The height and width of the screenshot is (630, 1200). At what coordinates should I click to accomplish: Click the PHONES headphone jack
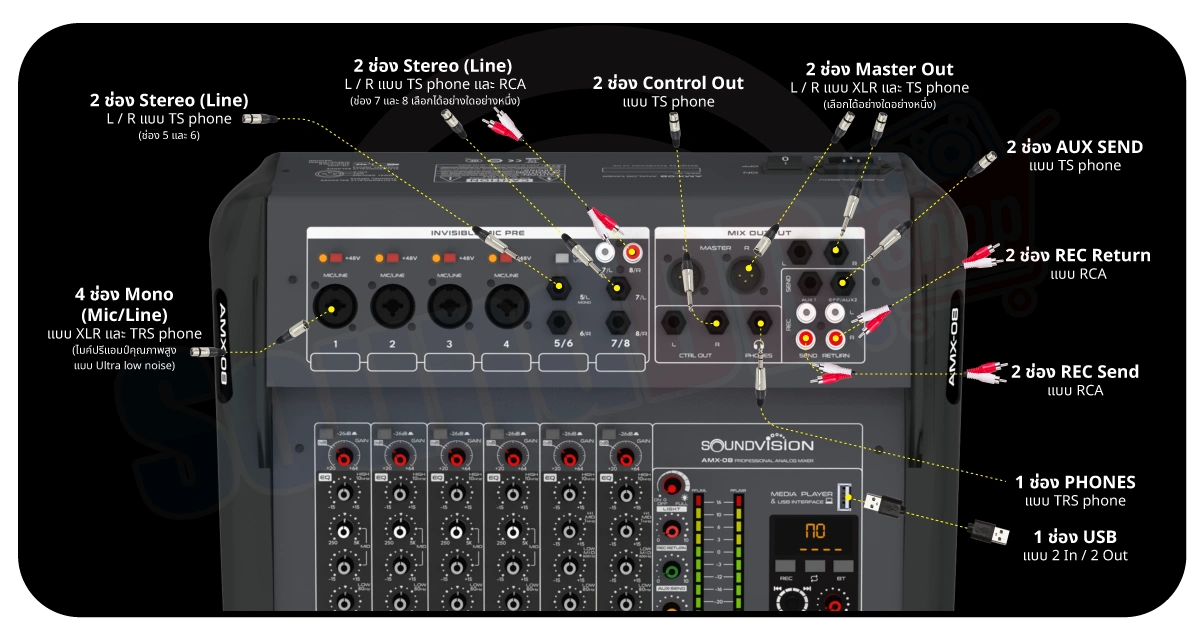[x=762, y=324]
